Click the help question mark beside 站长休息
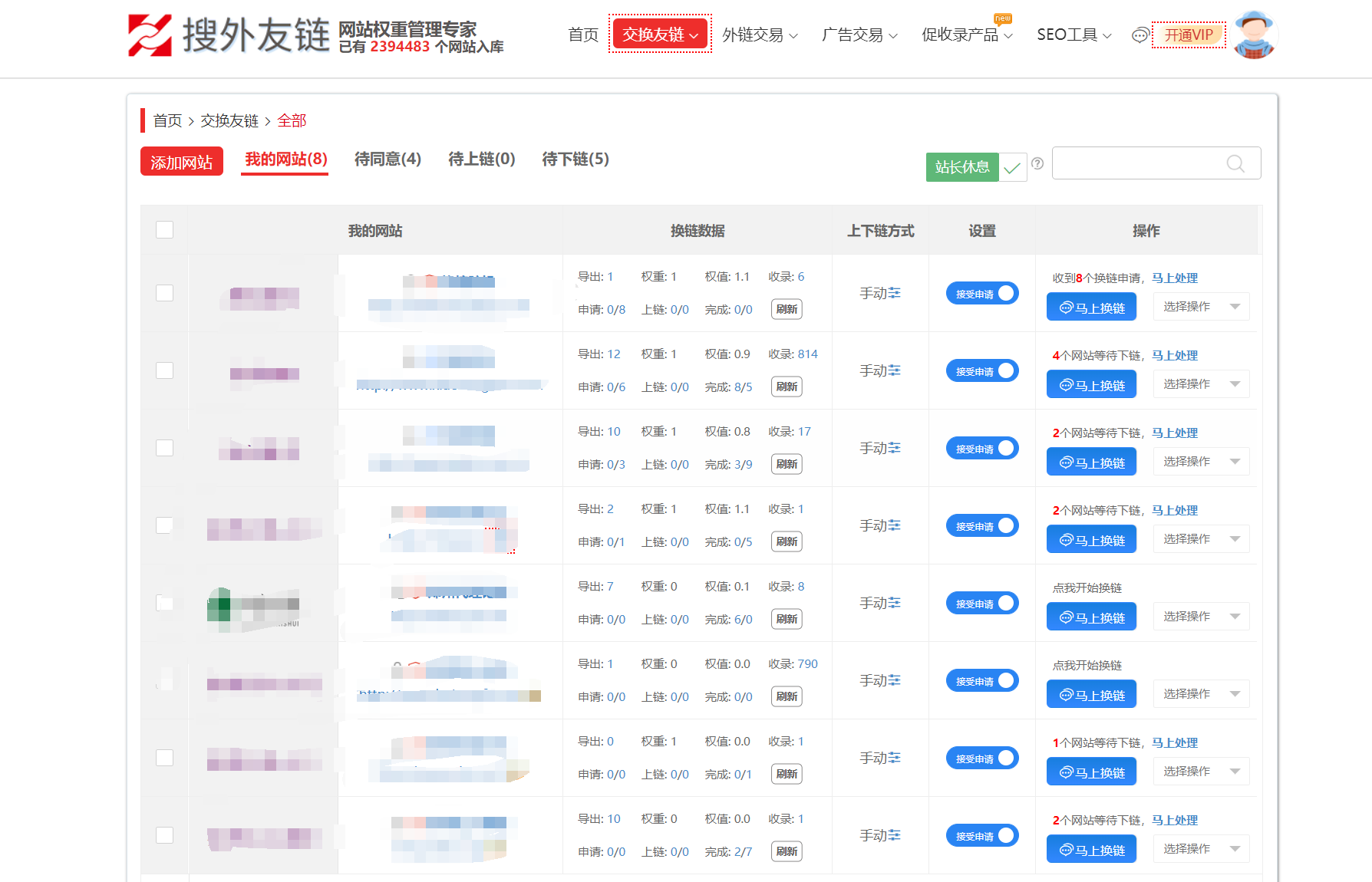 point(1037,163)
